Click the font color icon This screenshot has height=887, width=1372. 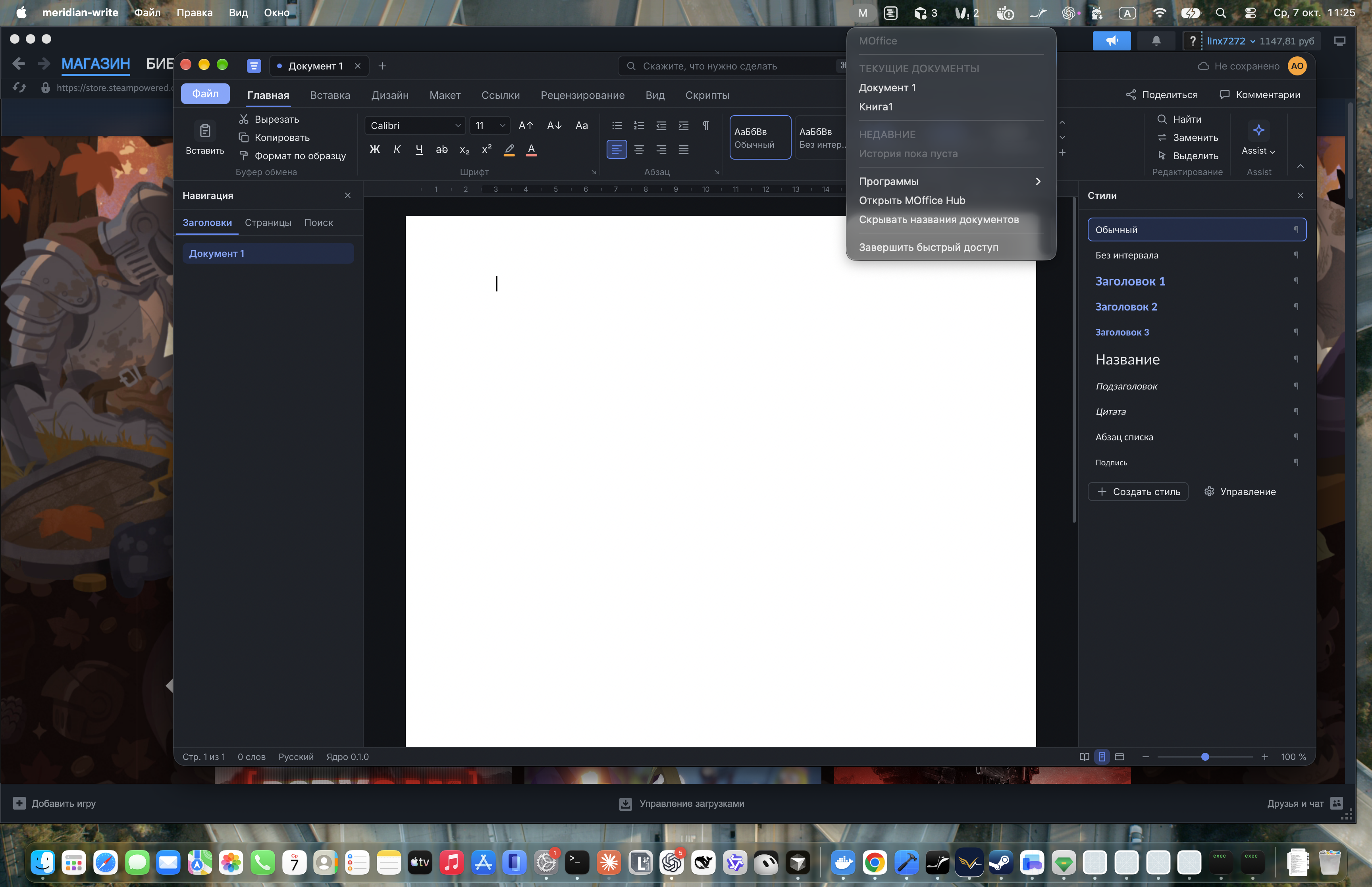[532, 150]
